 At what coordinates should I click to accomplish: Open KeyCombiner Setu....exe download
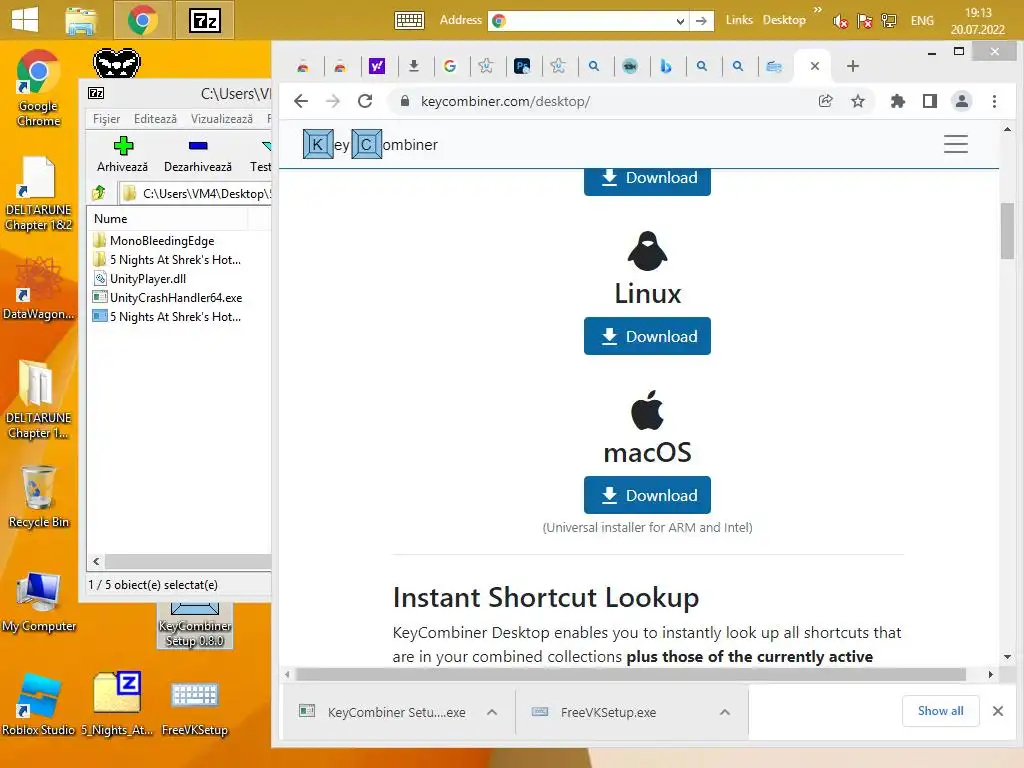(385, 712)
